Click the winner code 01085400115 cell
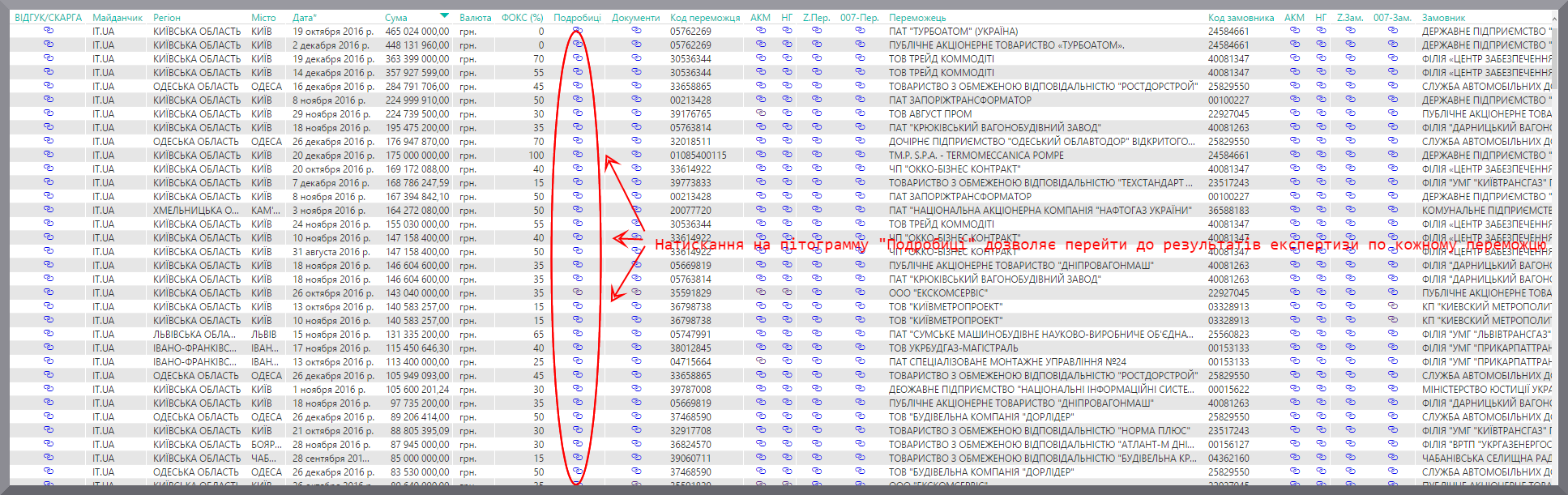Viewport: 1568px width, 495px height. click(x=698, y=155)
